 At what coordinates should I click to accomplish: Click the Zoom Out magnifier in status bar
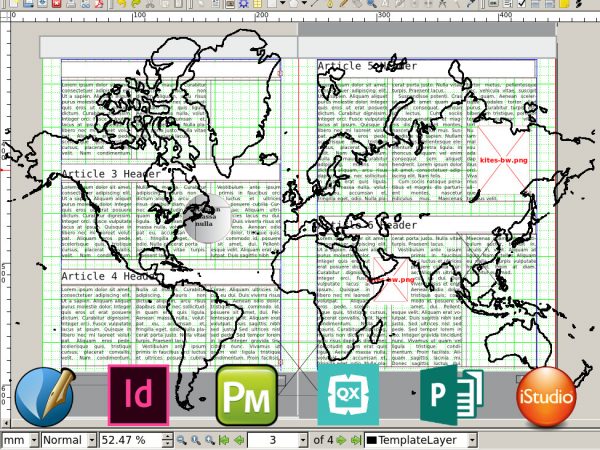click(182, 440)
